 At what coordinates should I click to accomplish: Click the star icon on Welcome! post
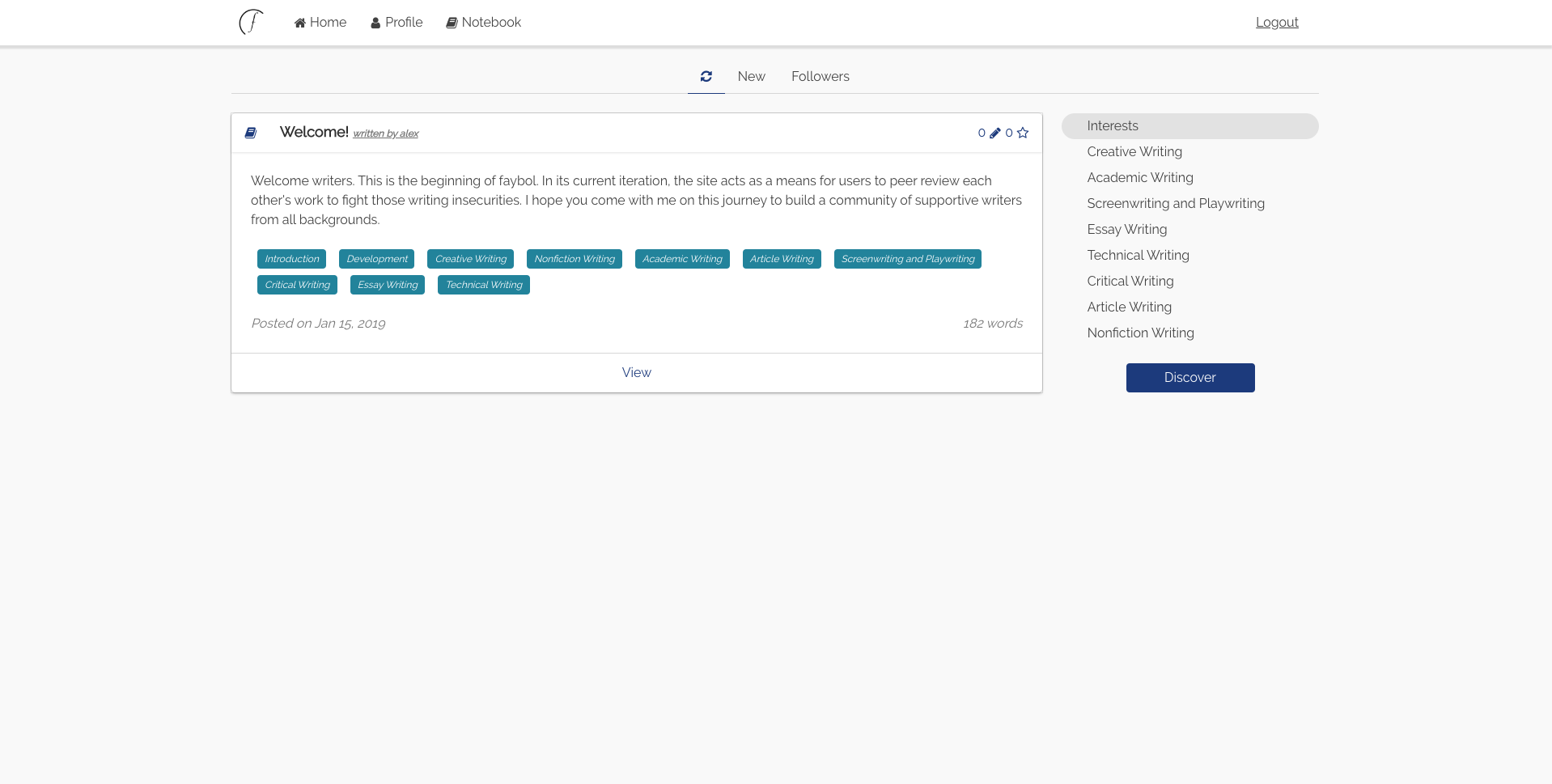[x=1023, y=133]
